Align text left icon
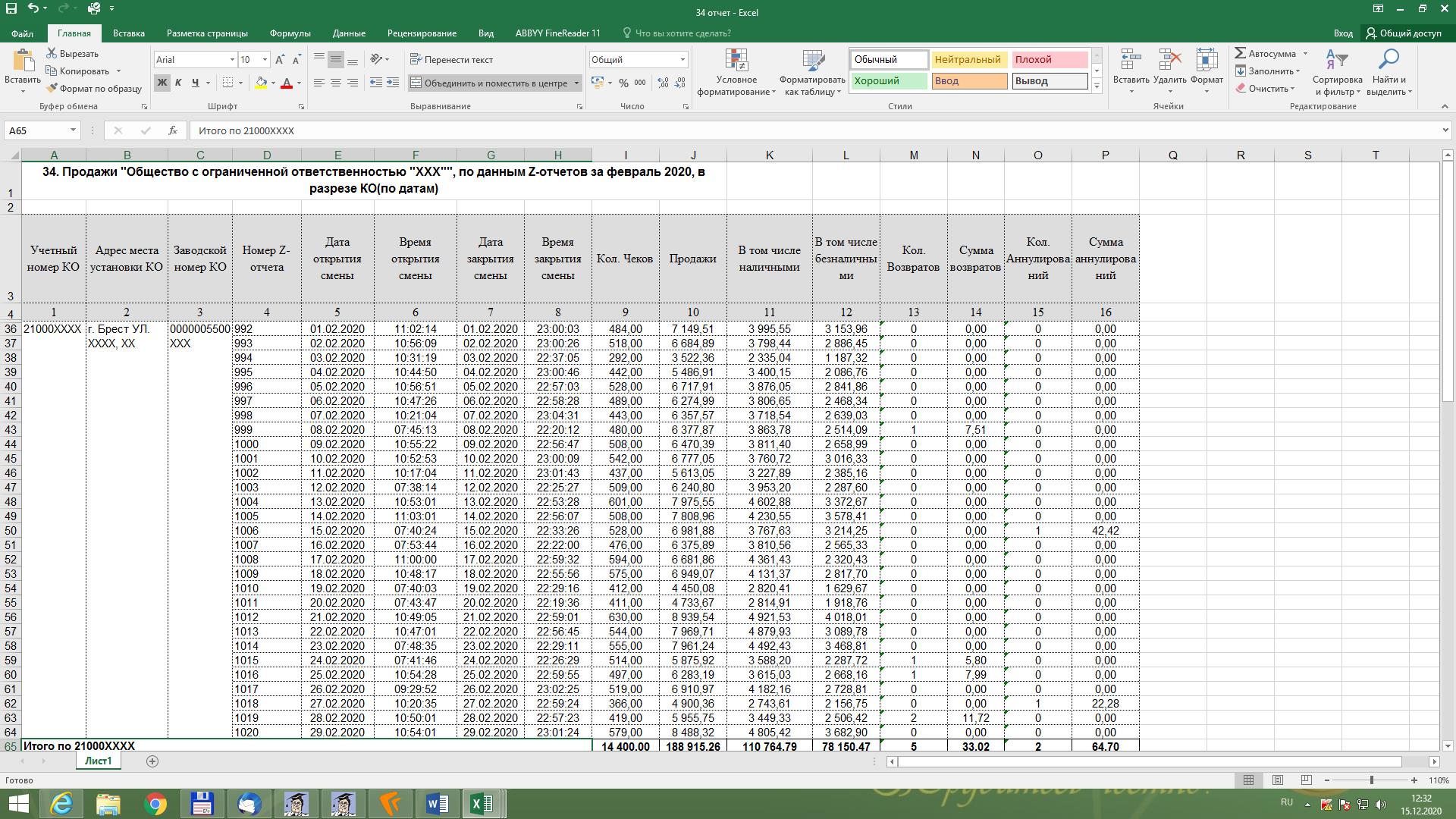Image resolution: width=1456 pixels, height=819 pixels. pyautogui.click(x=318, y=83)
